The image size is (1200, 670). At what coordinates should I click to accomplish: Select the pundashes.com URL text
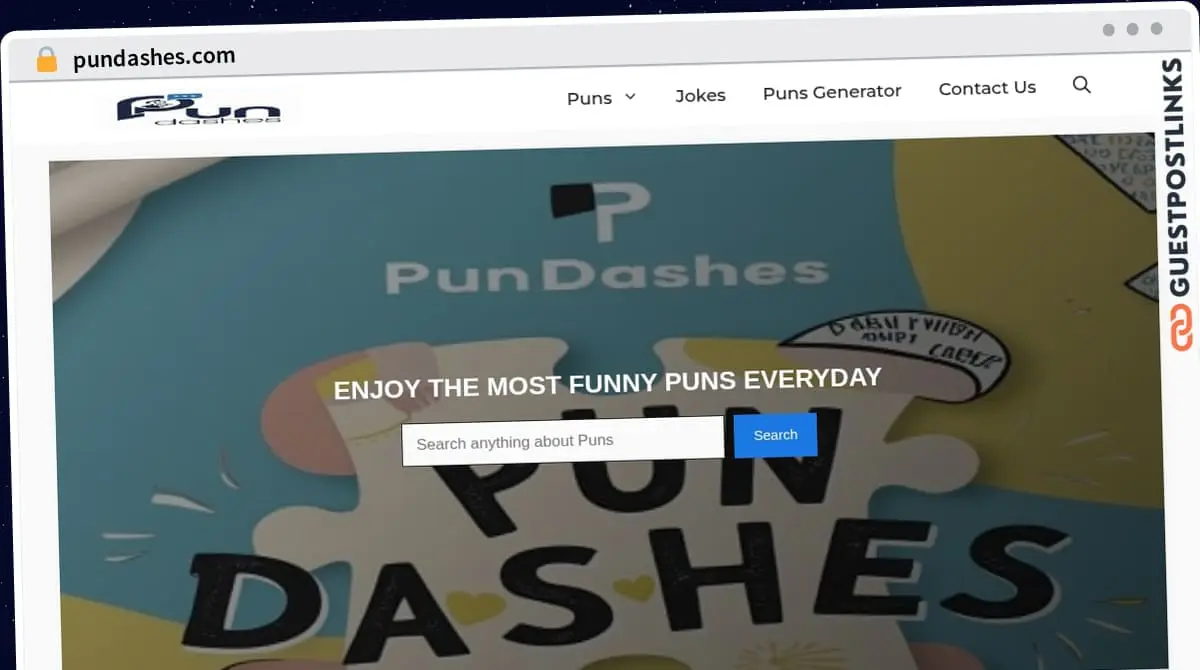click(154, 58)
